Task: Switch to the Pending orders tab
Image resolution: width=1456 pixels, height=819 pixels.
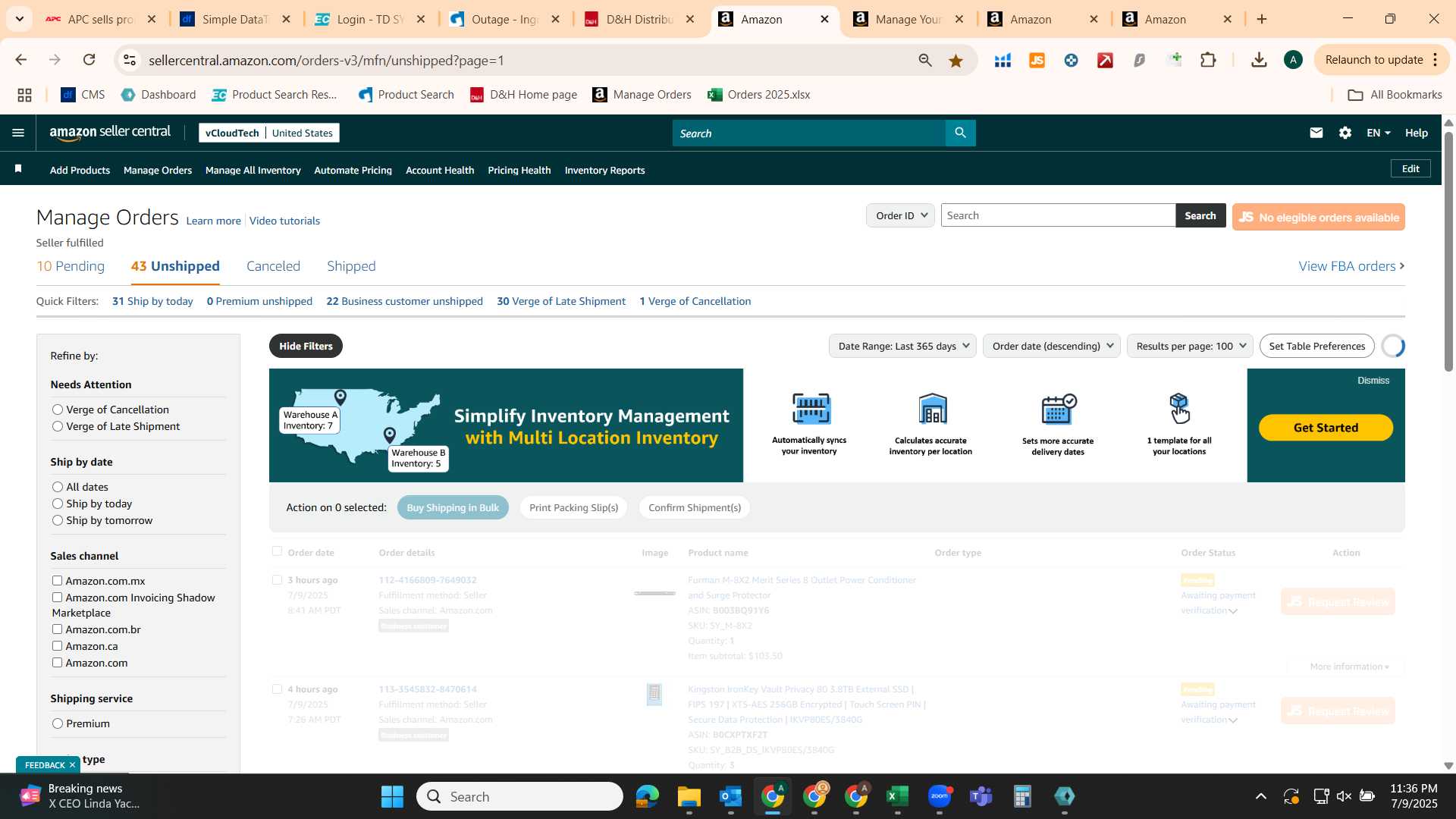Action: [x=71, y=266]
